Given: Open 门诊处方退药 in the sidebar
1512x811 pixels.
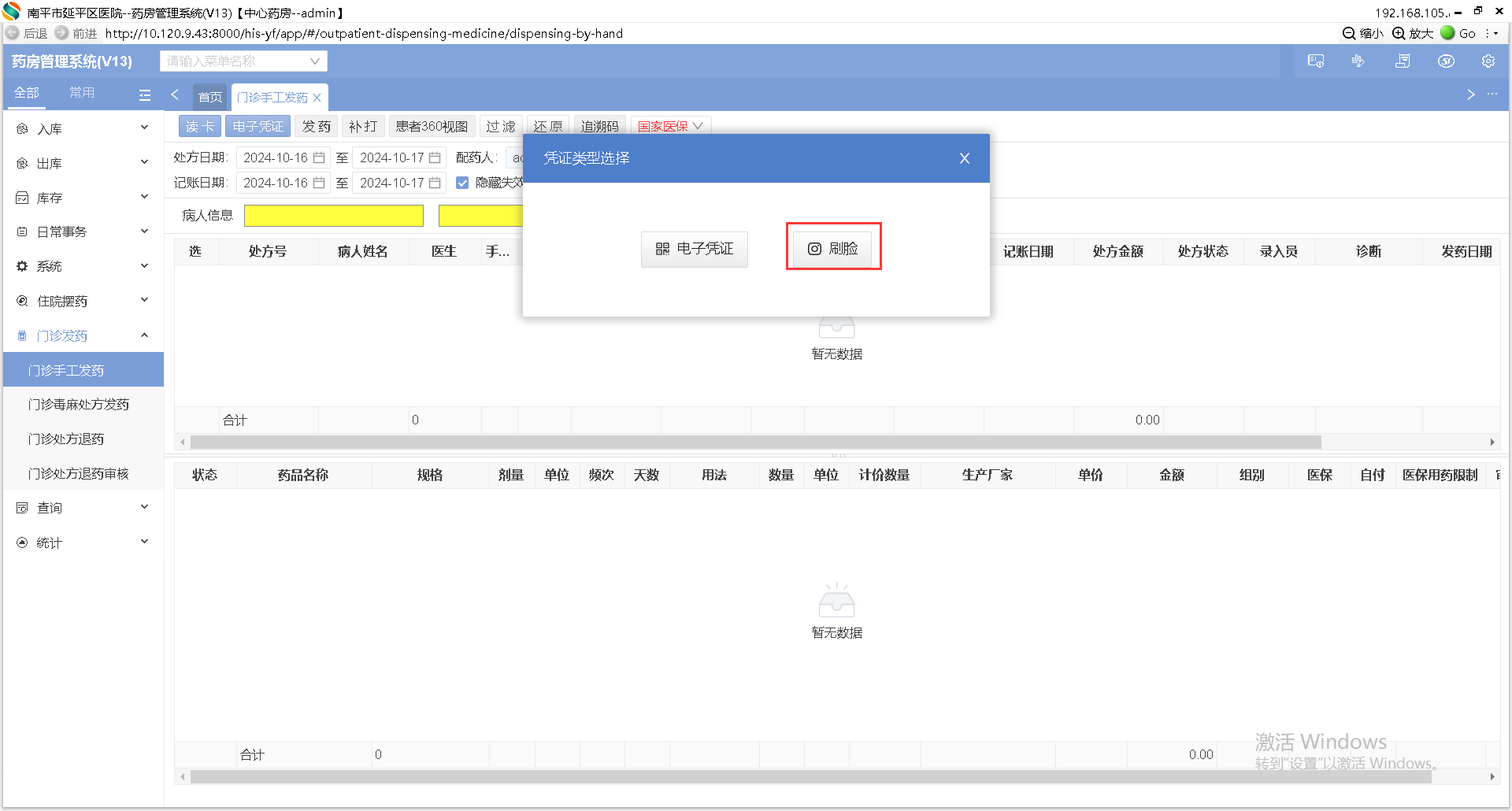Looking at the screenshot, I should [x=83, y=439].
